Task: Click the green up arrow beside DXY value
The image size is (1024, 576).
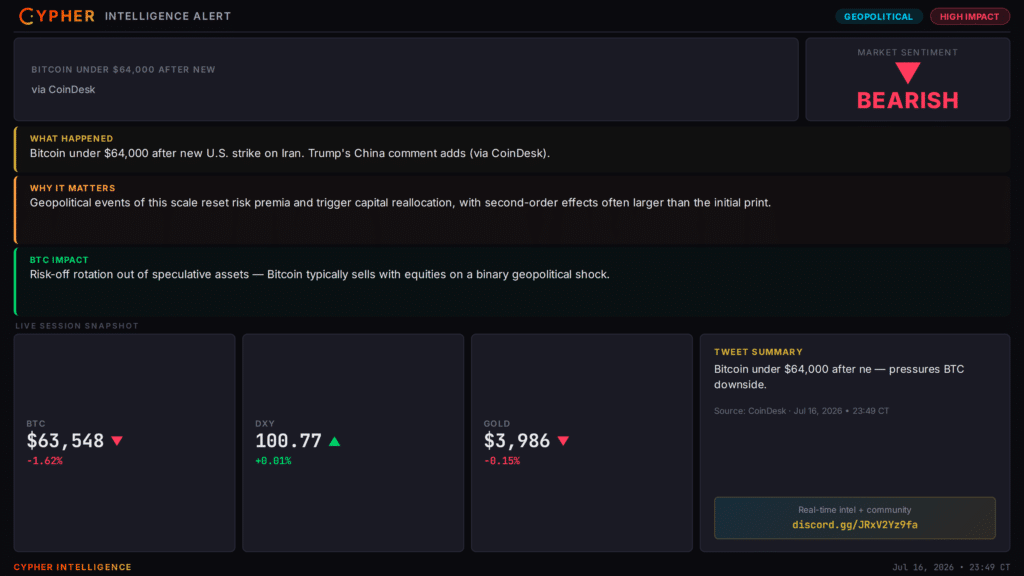Action: tap(334, 441)
